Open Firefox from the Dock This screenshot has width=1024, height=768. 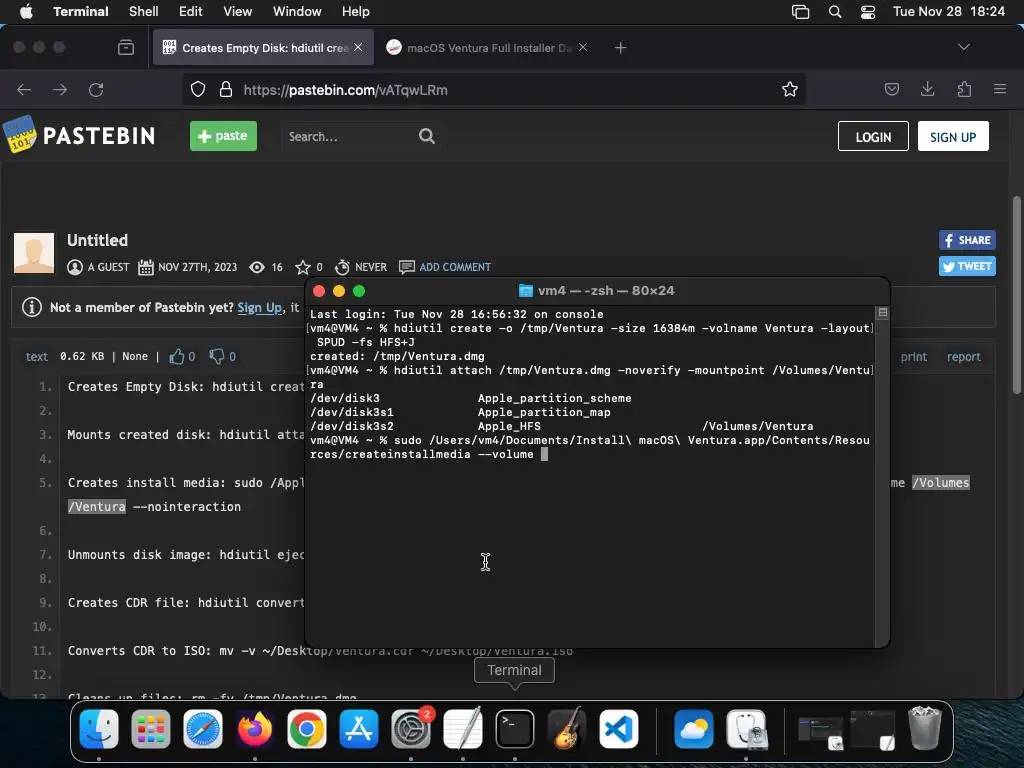255,729
